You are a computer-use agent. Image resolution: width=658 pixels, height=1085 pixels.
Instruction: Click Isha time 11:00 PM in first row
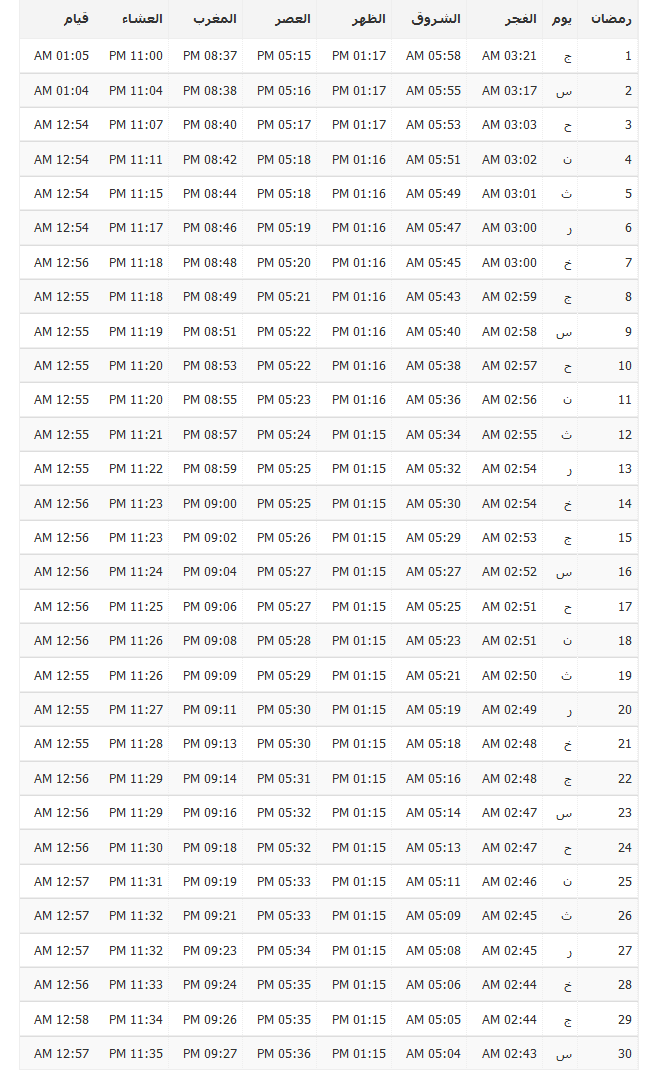point(135,56)
